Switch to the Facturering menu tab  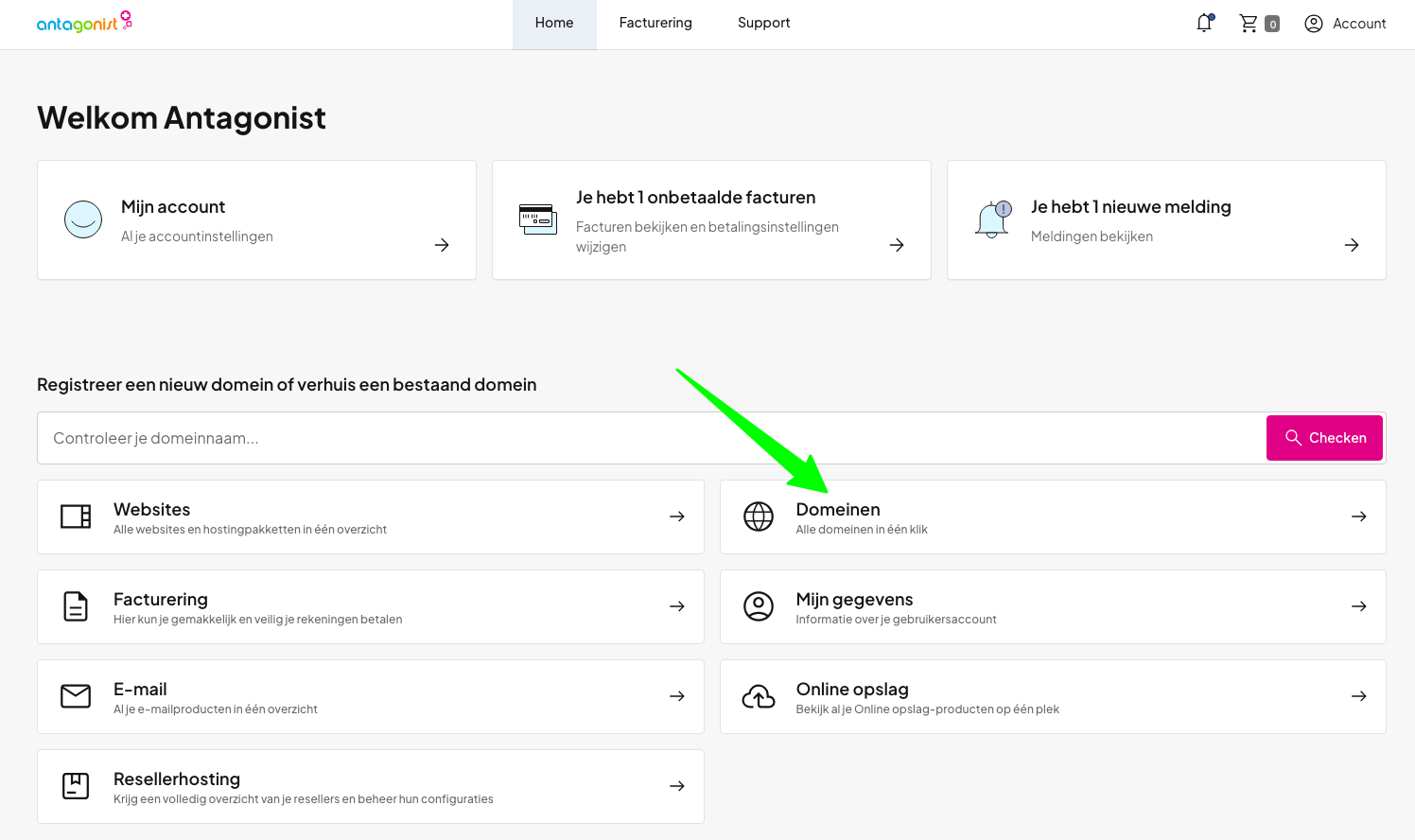click(655, 24)
